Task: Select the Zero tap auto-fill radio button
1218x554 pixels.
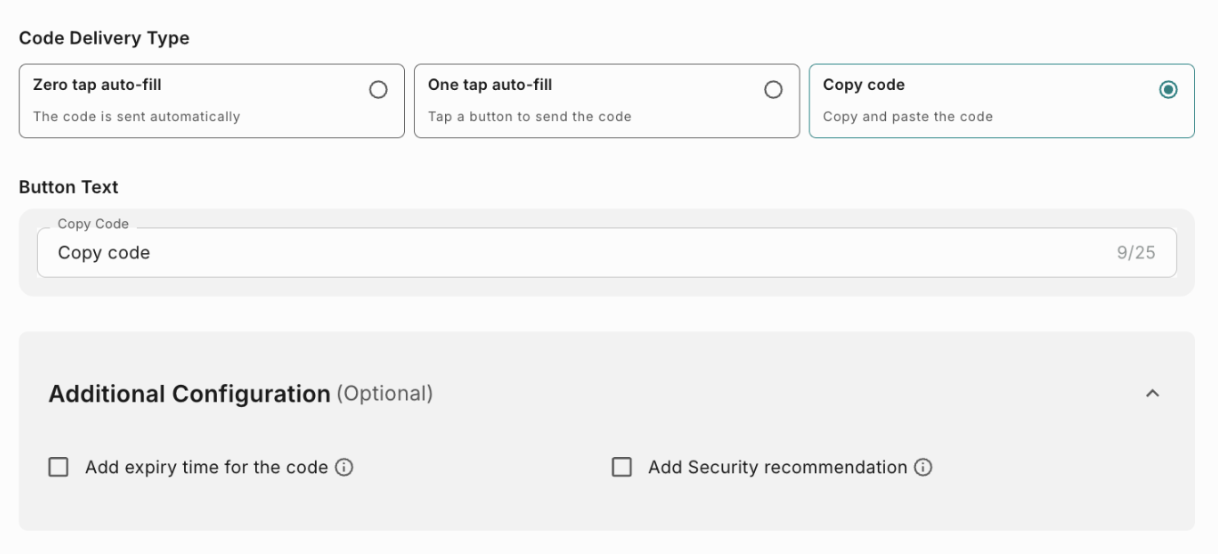Action: click(378, 90)
